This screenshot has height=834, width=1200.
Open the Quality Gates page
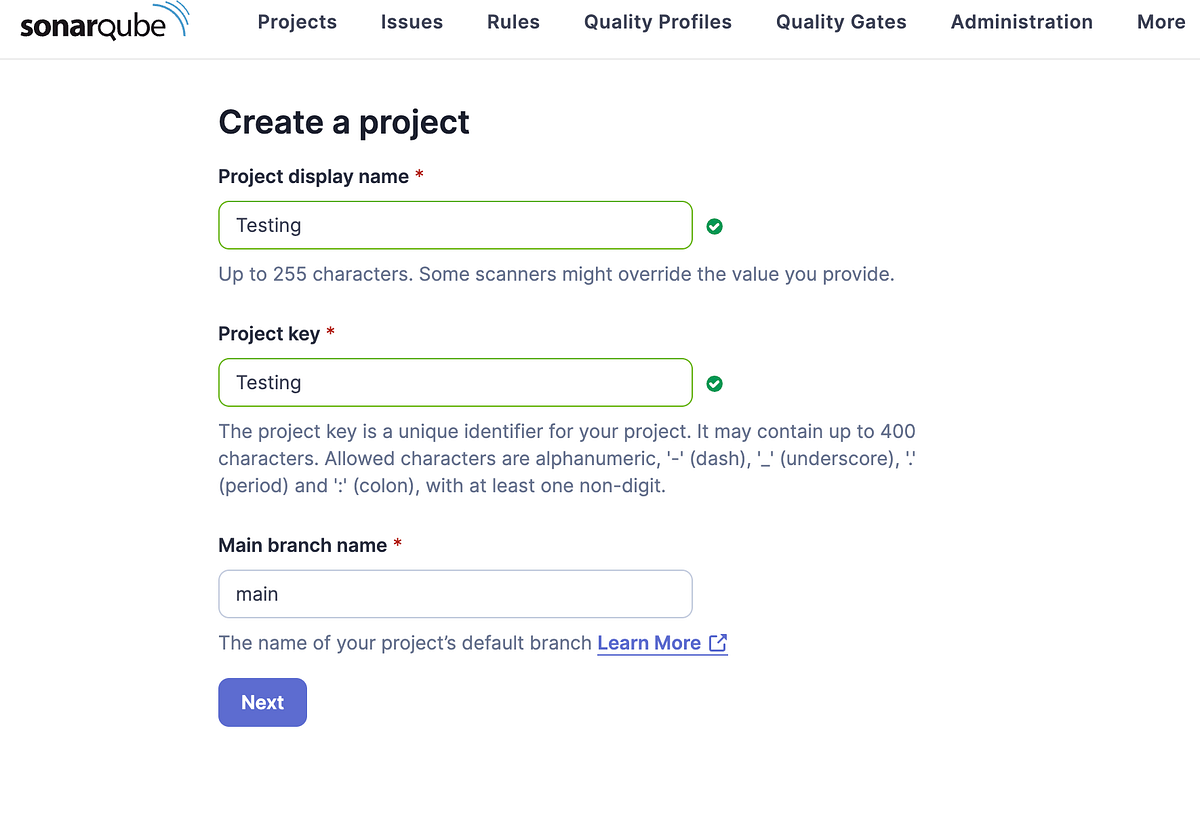tap(841, 22)
